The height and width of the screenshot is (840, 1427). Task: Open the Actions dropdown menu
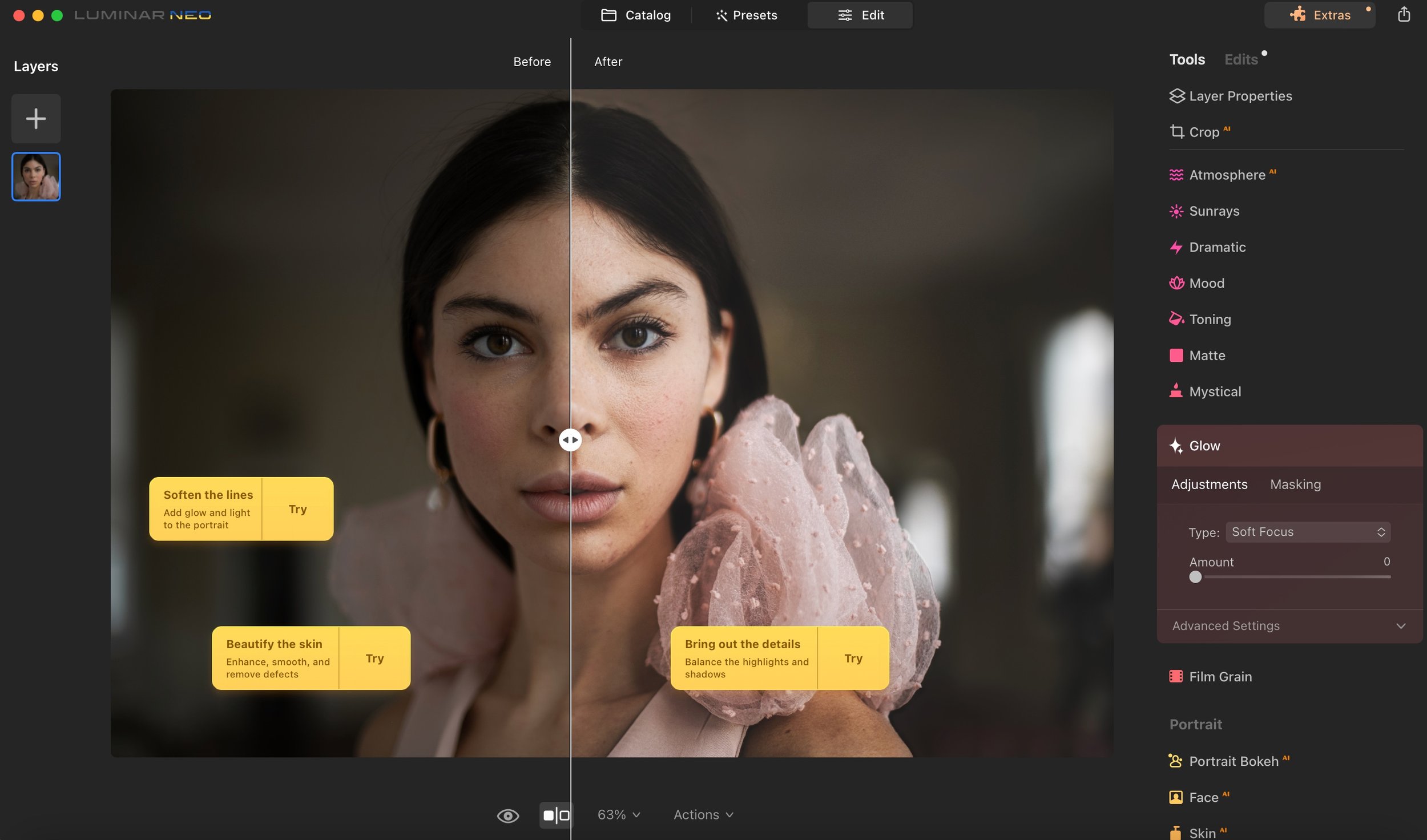[703, 815]
